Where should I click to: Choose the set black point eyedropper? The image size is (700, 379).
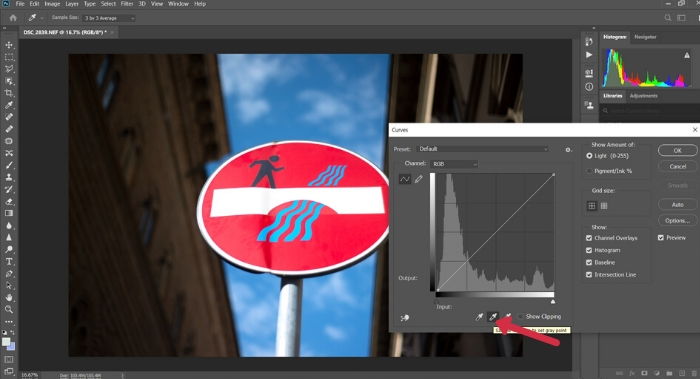(x=479, y=317)
